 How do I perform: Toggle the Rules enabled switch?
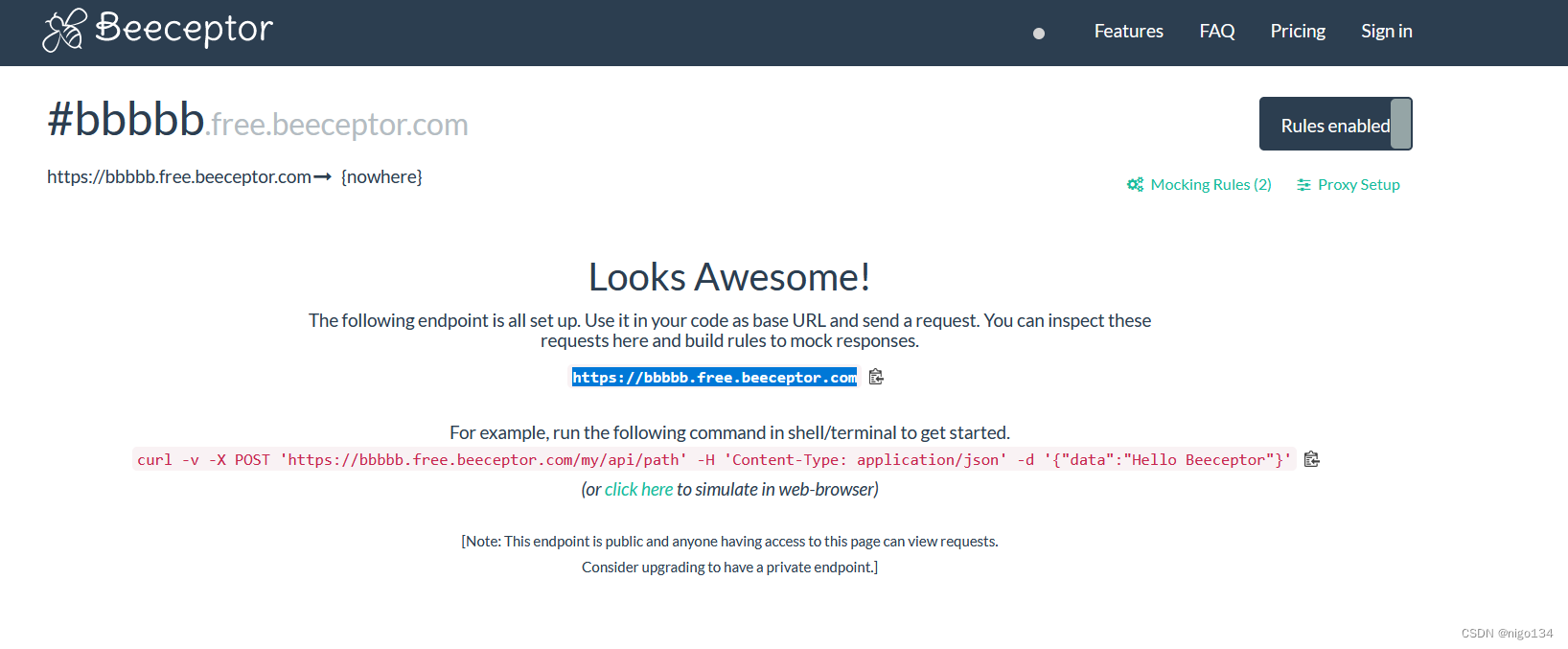tap(1335, 124)
